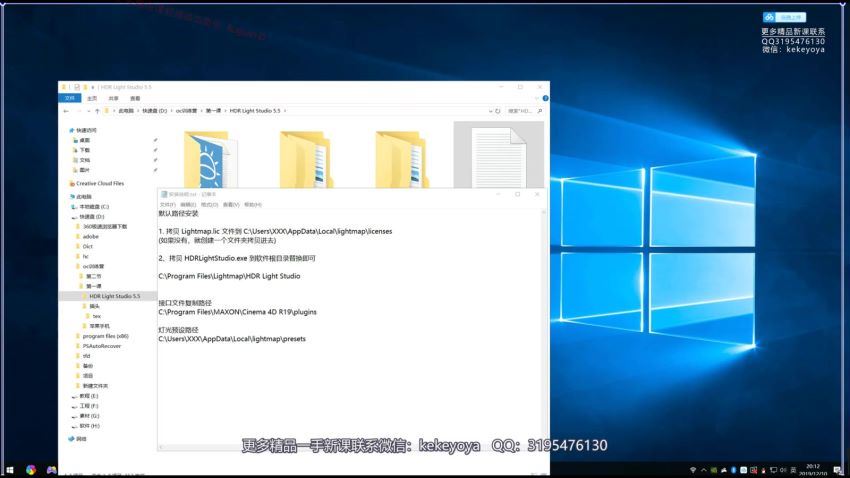Open the 主页 ribbon tab
This screenshot has height=478, width=850.
[92, 98]
